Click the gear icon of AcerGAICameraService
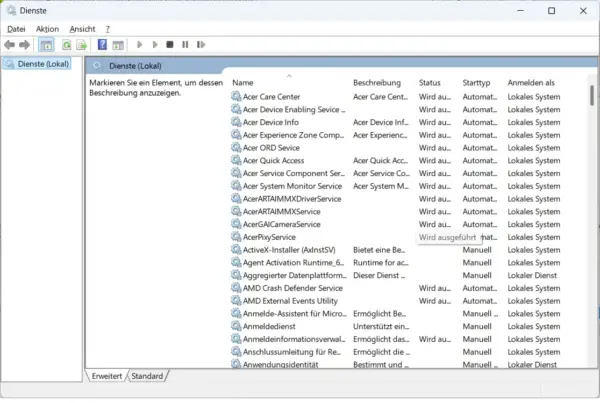 (236, 224)
